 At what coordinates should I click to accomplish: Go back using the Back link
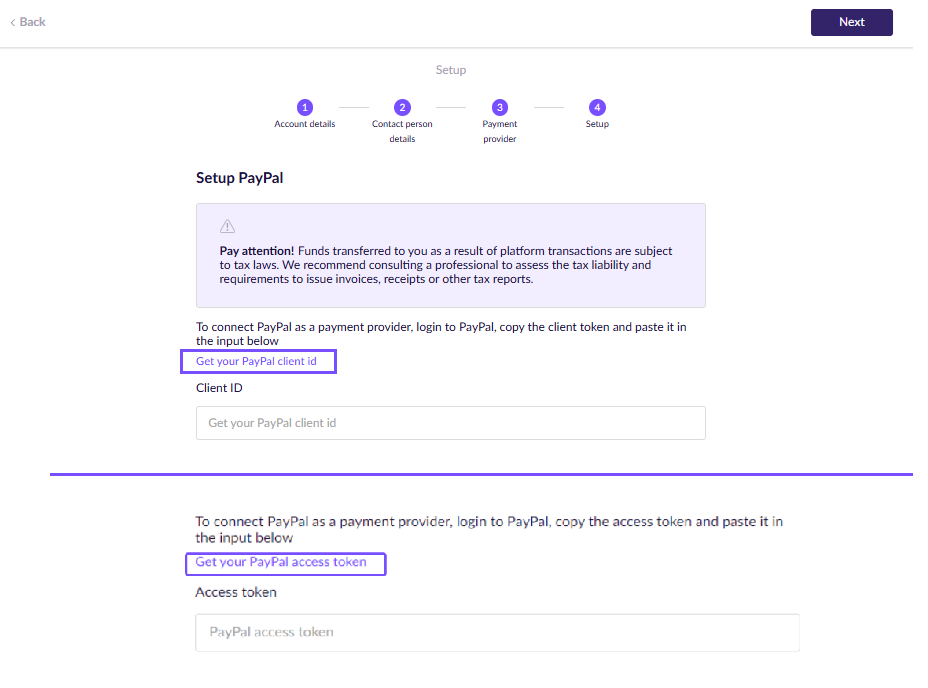28,22
